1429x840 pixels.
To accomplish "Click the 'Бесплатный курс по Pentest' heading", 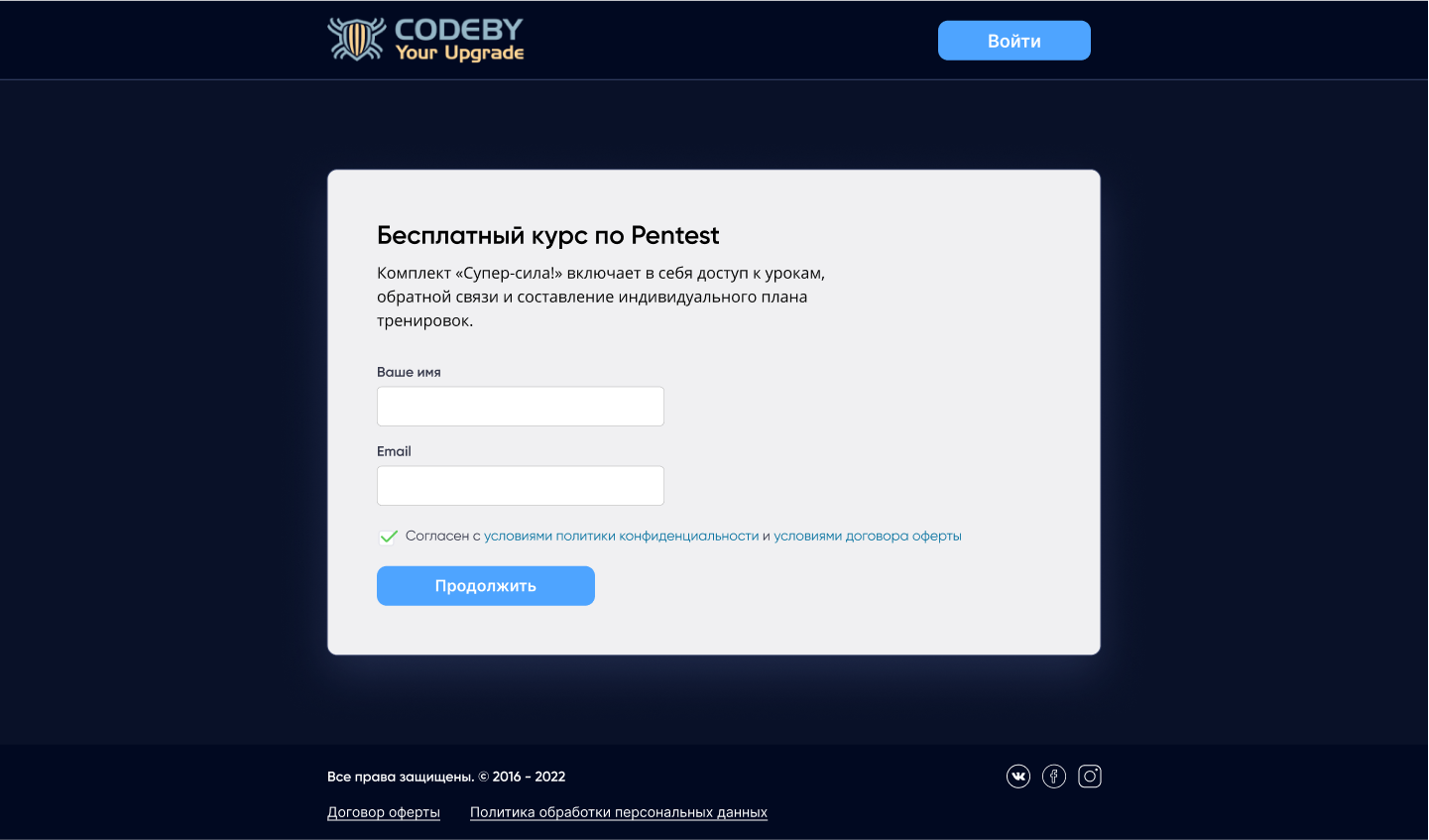I will [x=548, y=235].
